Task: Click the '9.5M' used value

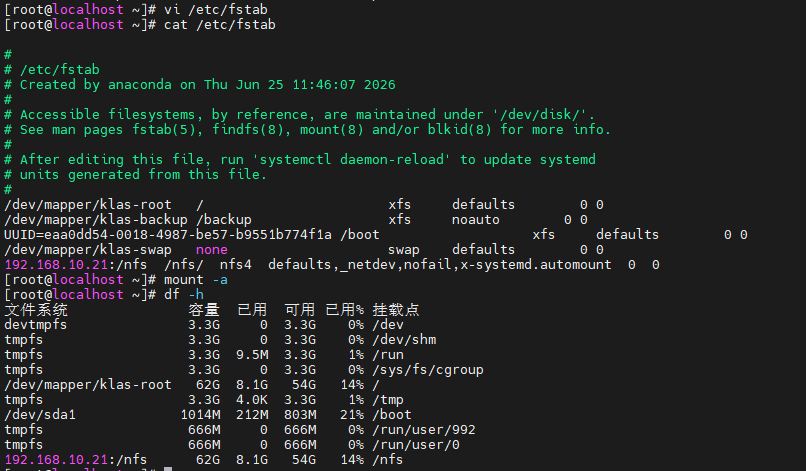Action: click(x=252, y=355)
